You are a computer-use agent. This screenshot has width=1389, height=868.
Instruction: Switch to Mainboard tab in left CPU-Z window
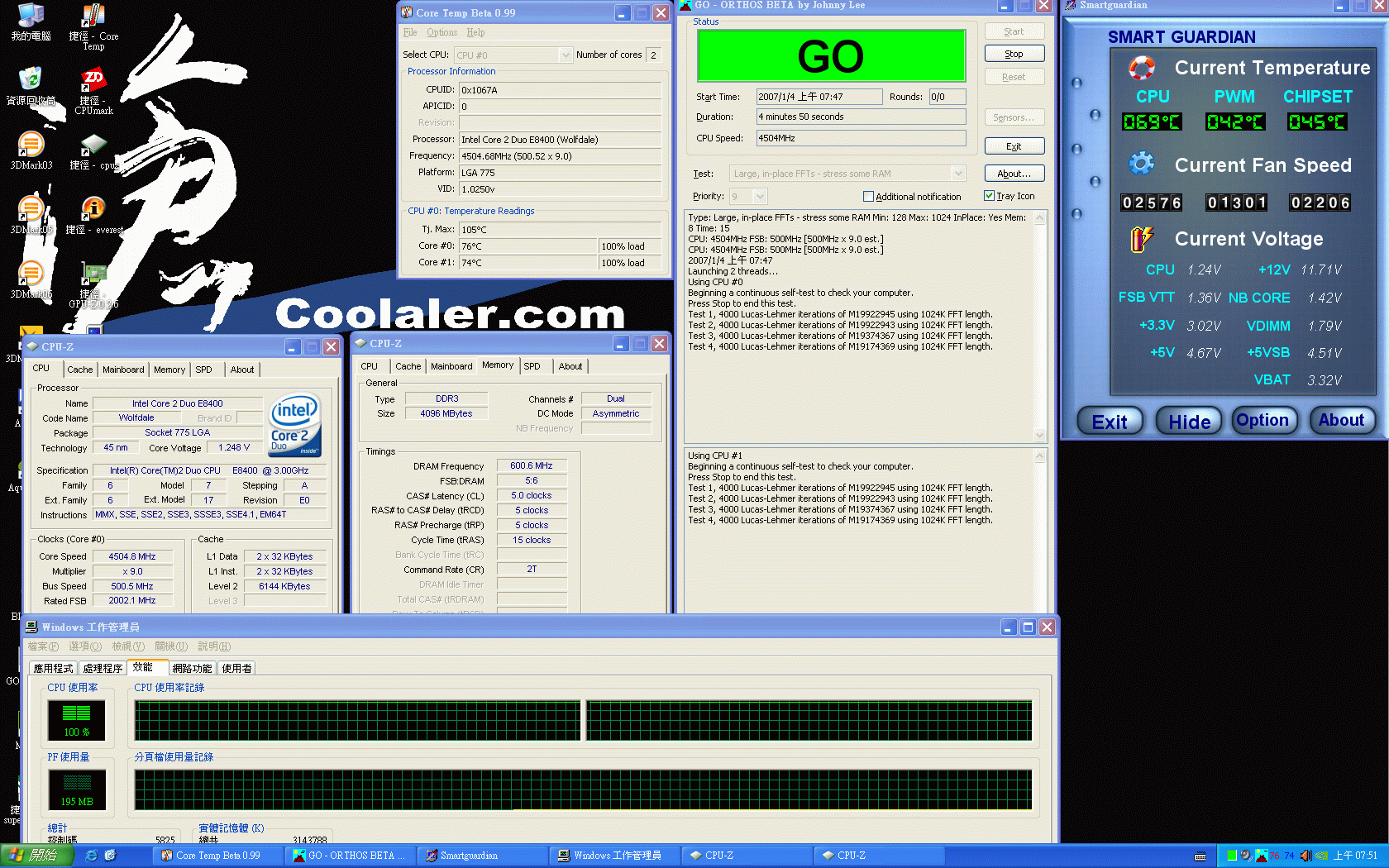pyautogui.click(x=123, y=370)
